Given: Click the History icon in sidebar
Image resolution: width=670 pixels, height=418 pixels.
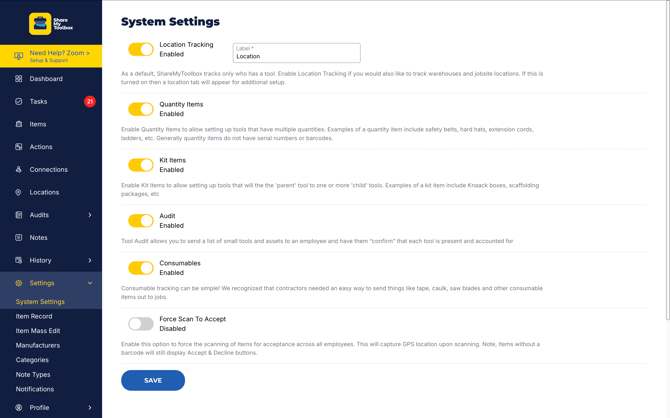Looking at the screenshot, I should tap(18, 260).
